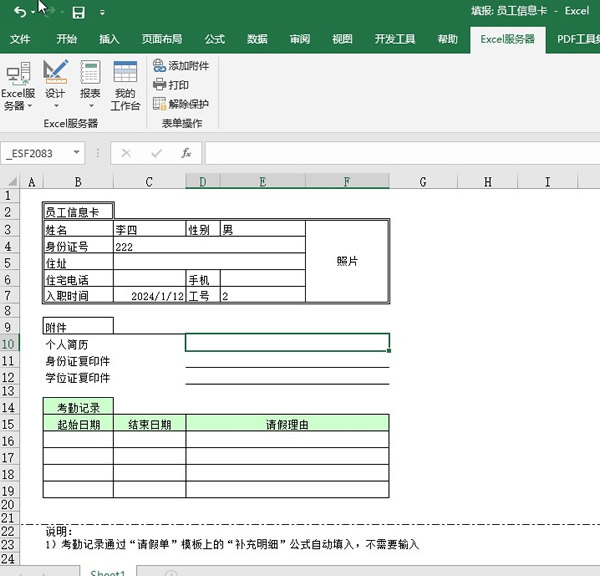Click the Save floppy disk icon
The width and height of the screenshot is (600, 576).
(x=78, y=13)
